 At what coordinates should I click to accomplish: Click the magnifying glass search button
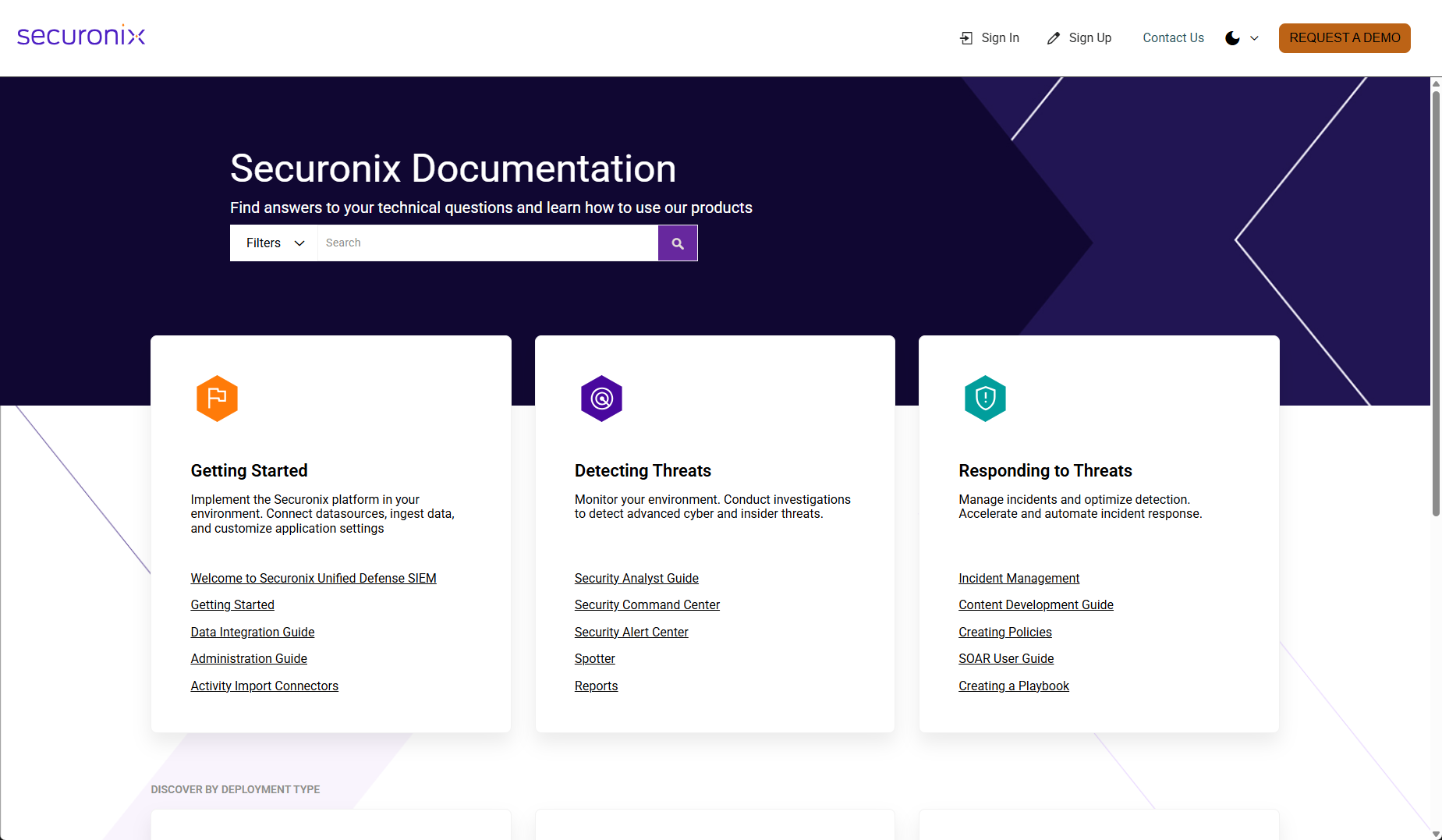click(x=678, y=243)
